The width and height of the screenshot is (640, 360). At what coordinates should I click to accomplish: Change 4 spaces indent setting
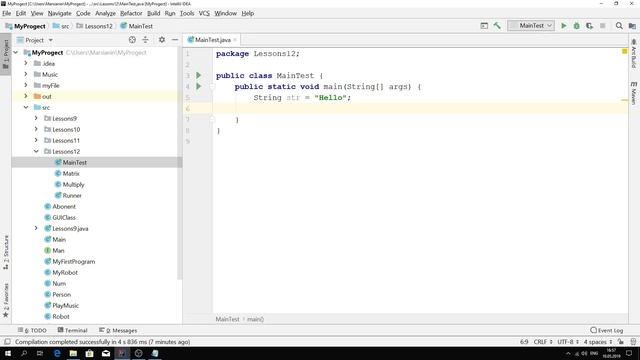pyautogui.click(x=598, y=342)
